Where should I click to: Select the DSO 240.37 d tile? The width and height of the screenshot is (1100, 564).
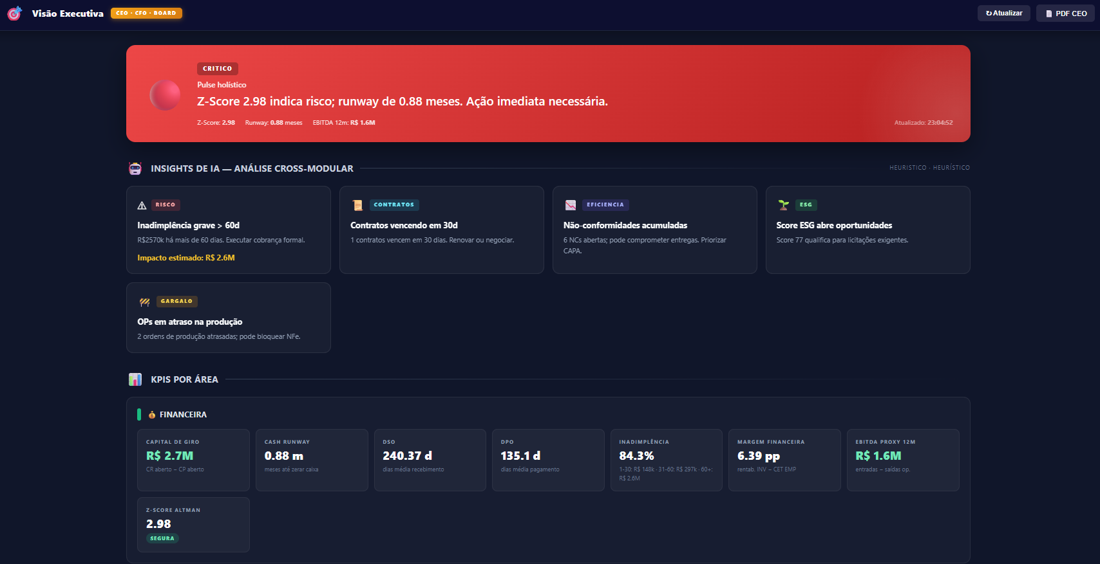(430, 460)
